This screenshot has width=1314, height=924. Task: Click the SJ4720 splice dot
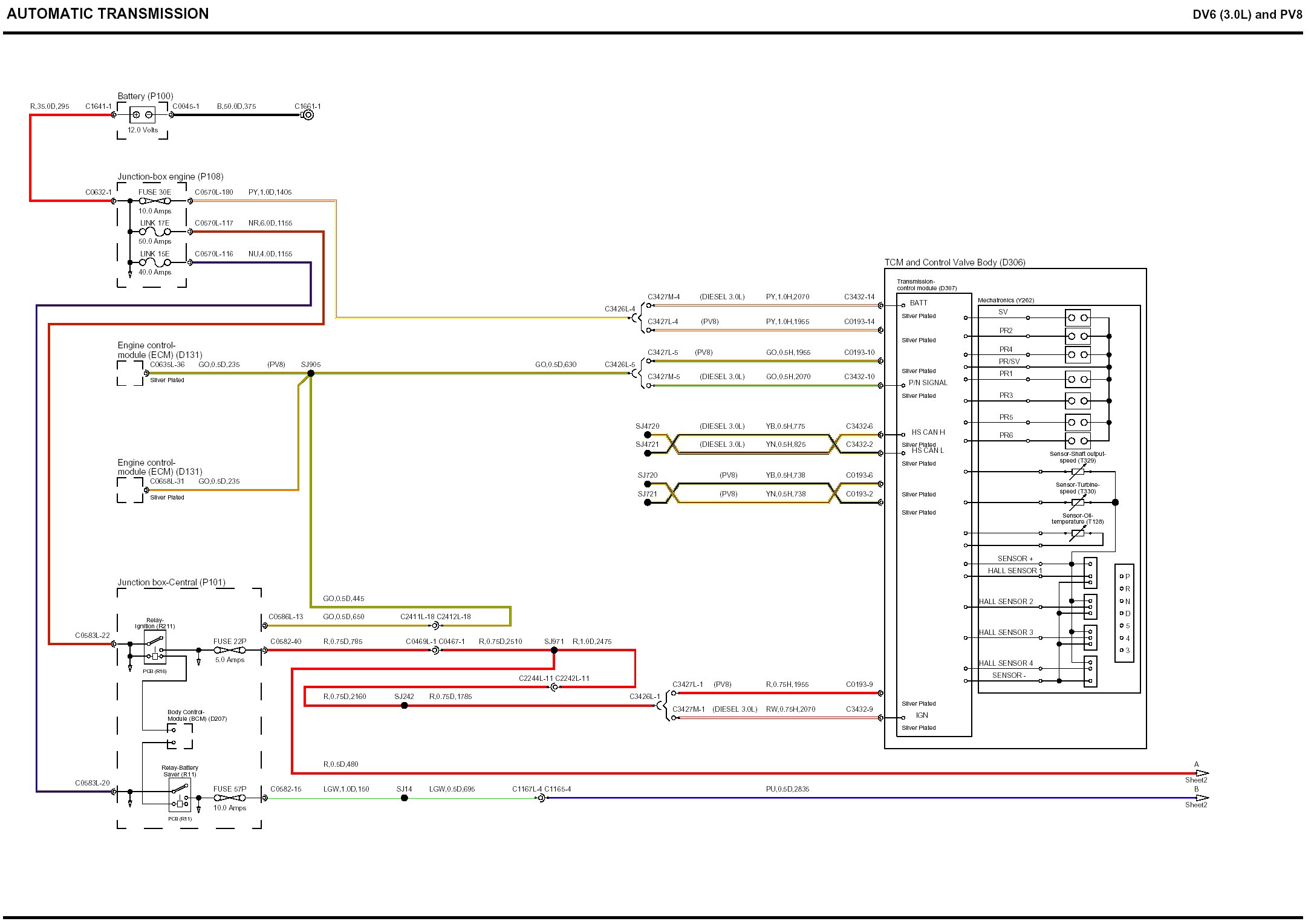click(x=648, y=435)
